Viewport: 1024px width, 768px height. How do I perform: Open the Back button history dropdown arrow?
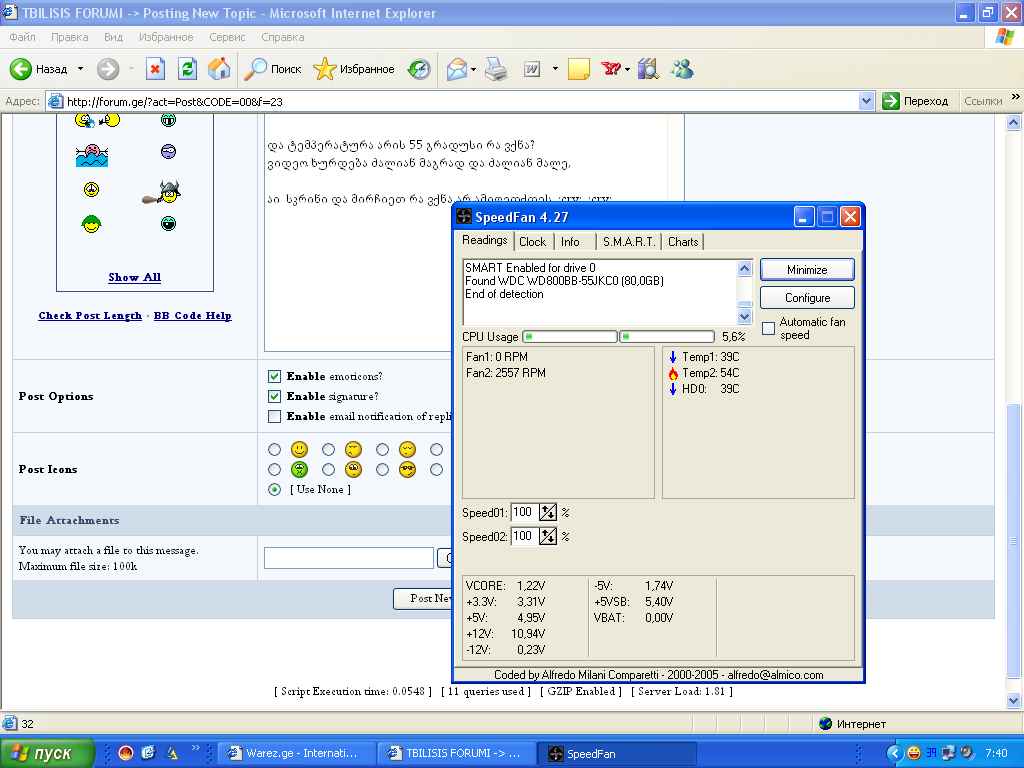(x=80, y=69)
